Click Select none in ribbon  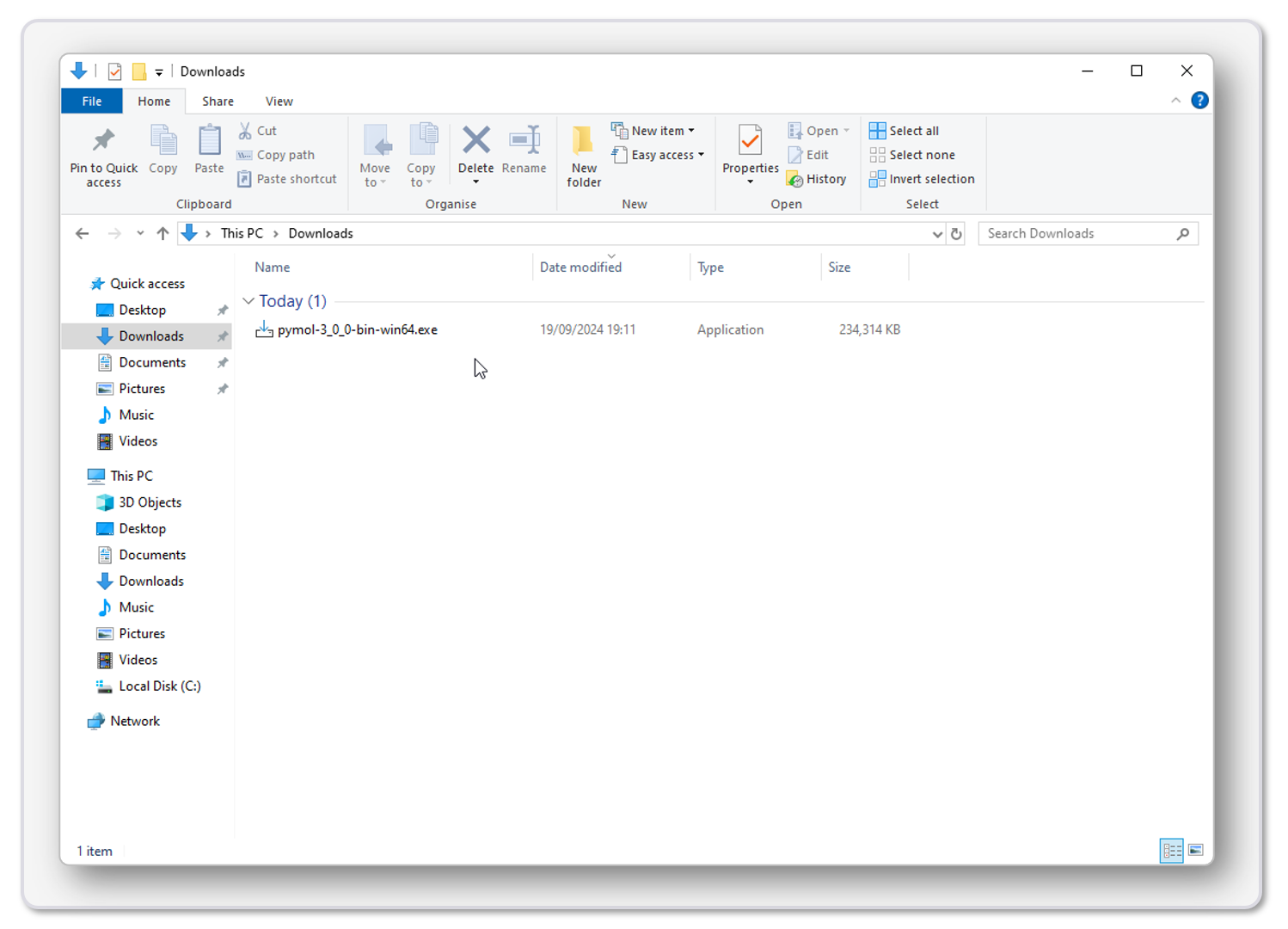912,155
